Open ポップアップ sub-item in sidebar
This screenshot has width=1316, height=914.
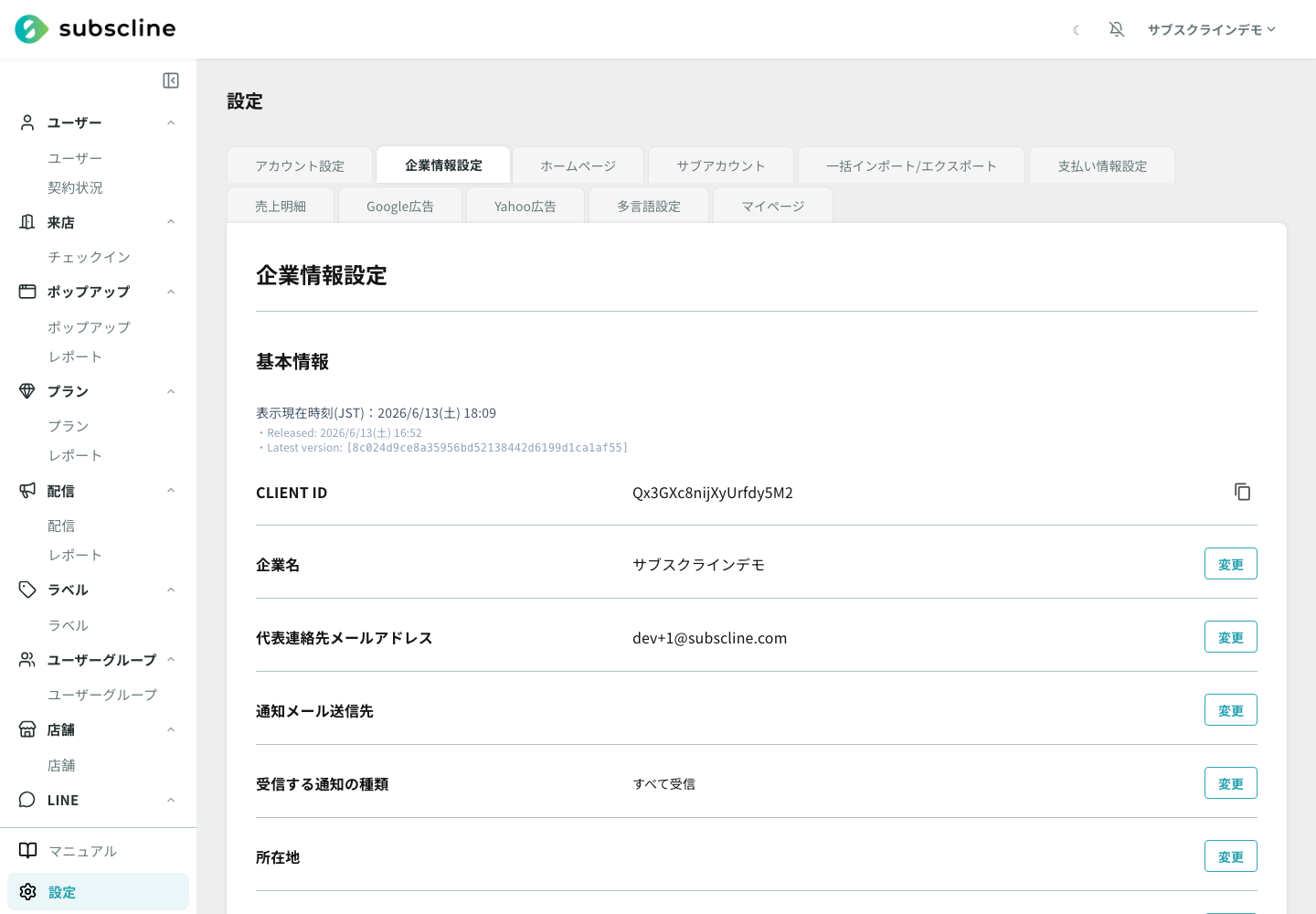(89, 326)
